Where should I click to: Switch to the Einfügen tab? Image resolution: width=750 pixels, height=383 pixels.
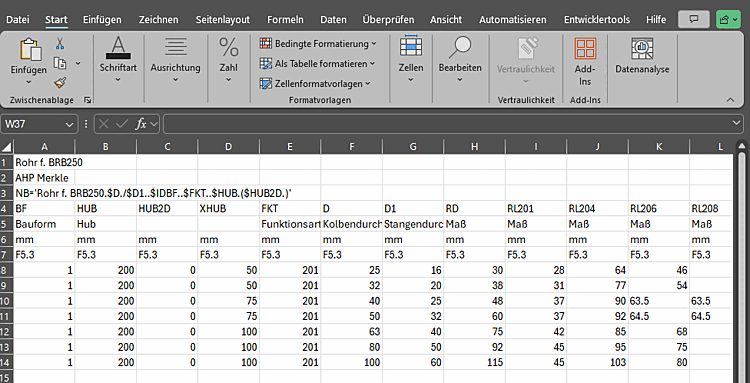[x=102, y=20]
